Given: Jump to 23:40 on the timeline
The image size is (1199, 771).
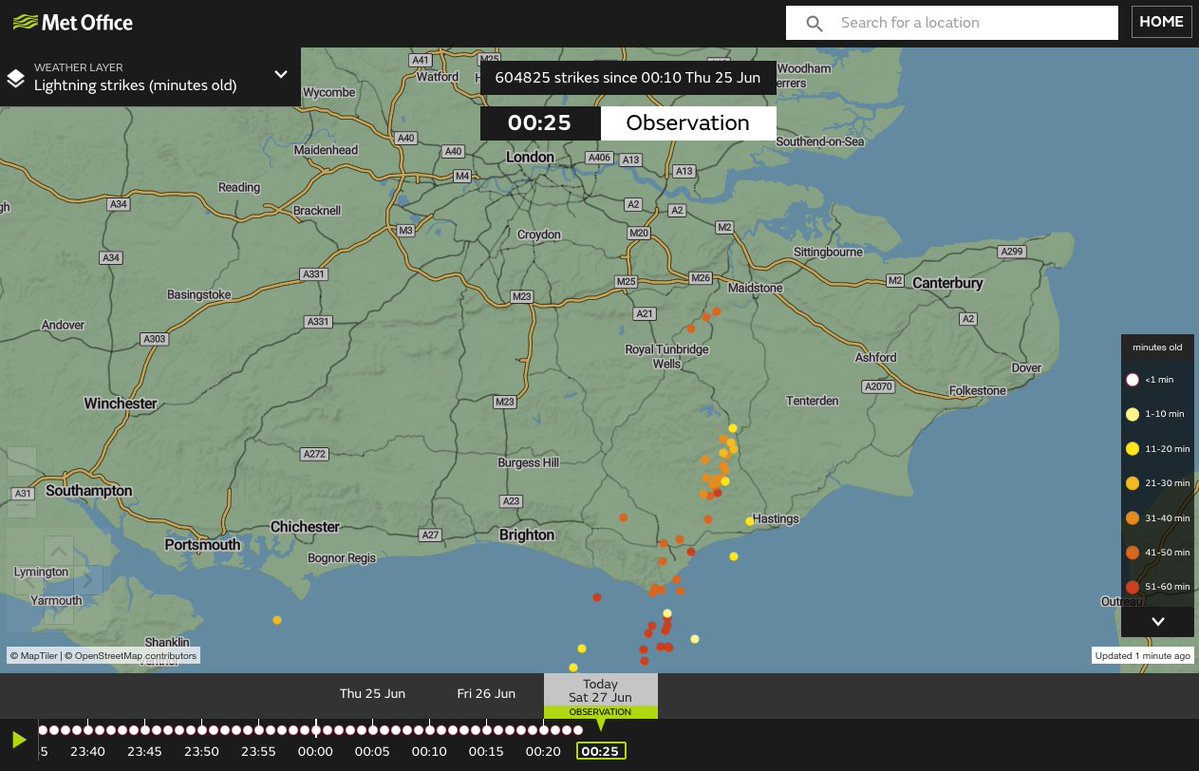Looking at the screenshot, I should 87,751.
